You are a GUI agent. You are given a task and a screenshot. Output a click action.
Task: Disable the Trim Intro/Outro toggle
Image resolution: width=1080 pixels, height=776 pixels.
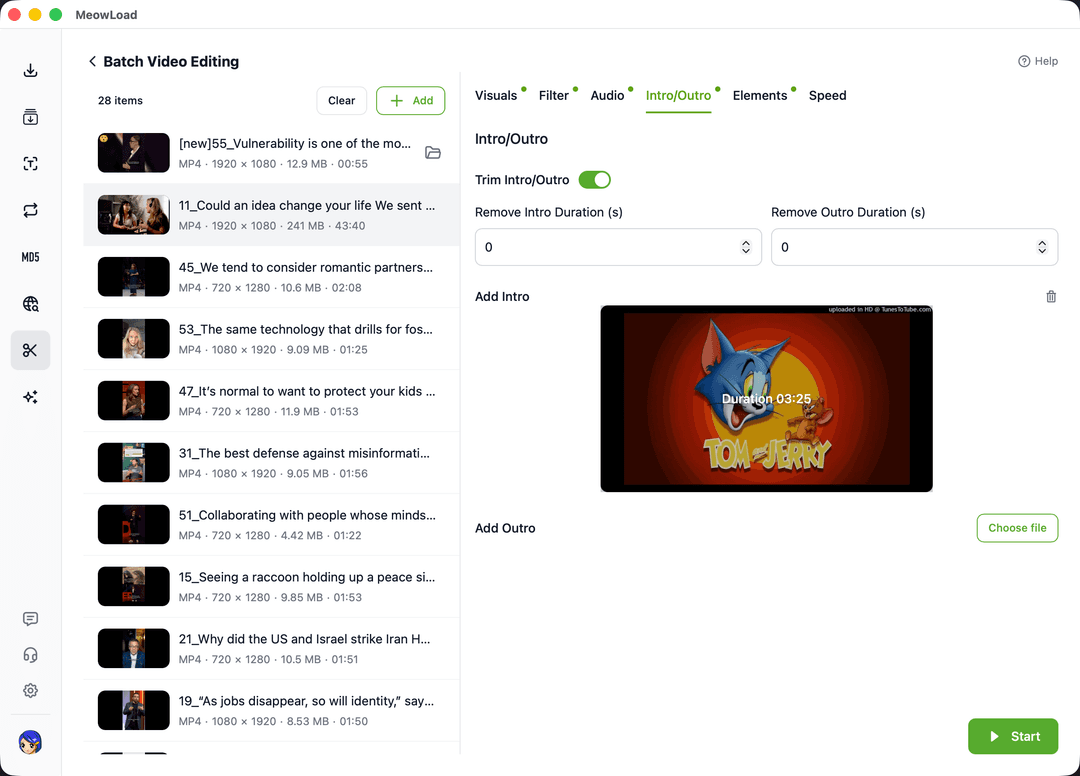(594, 180)
